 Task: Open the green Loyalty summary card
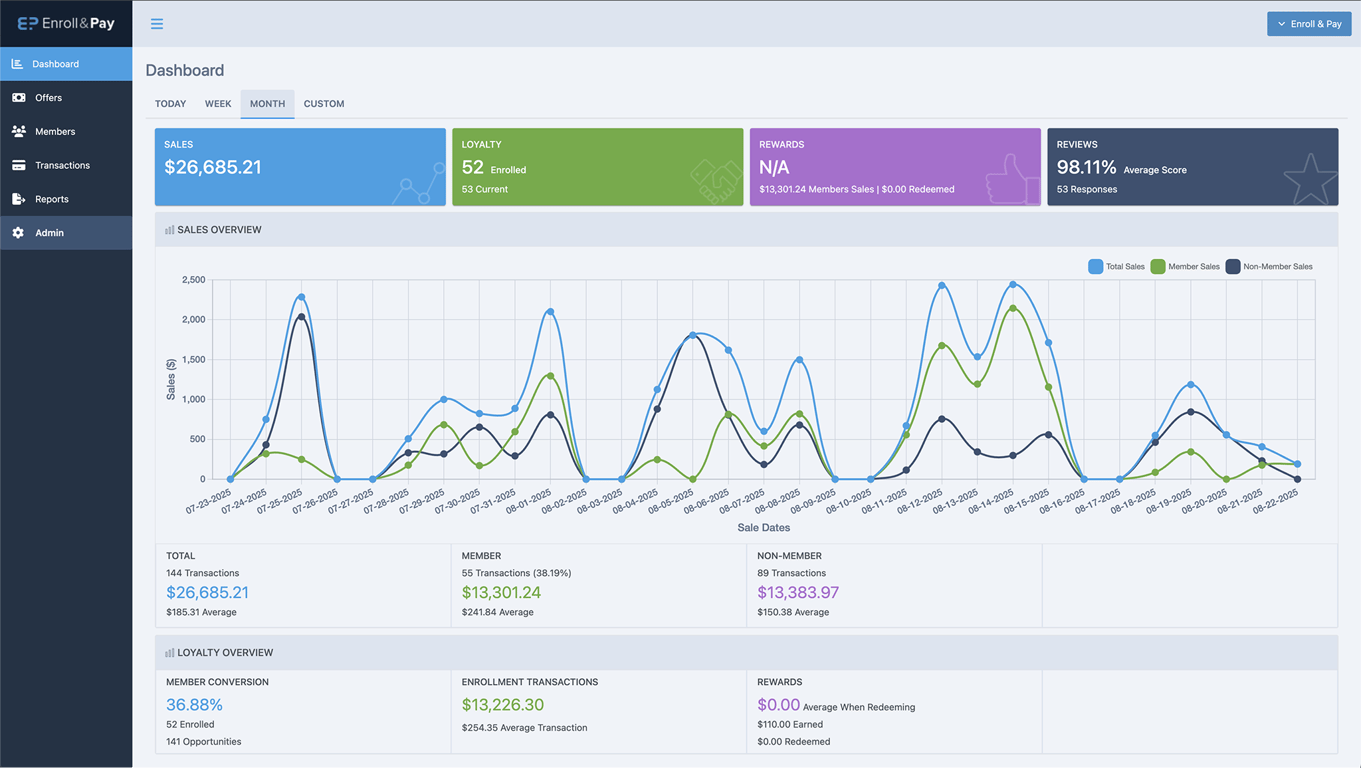click(597, 167)
